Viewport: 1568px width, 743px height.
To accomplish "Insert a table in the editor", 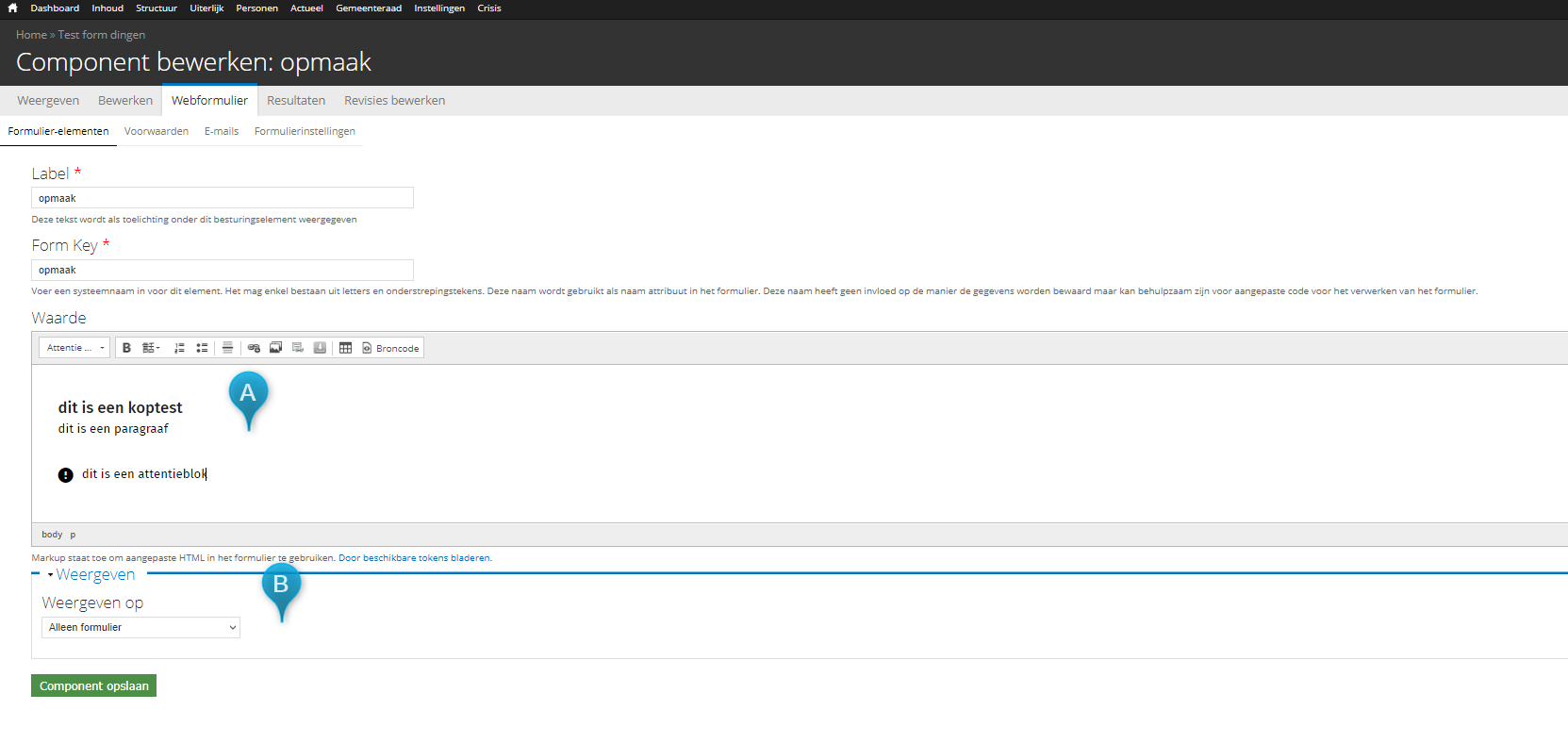I will tap(346, 348).
